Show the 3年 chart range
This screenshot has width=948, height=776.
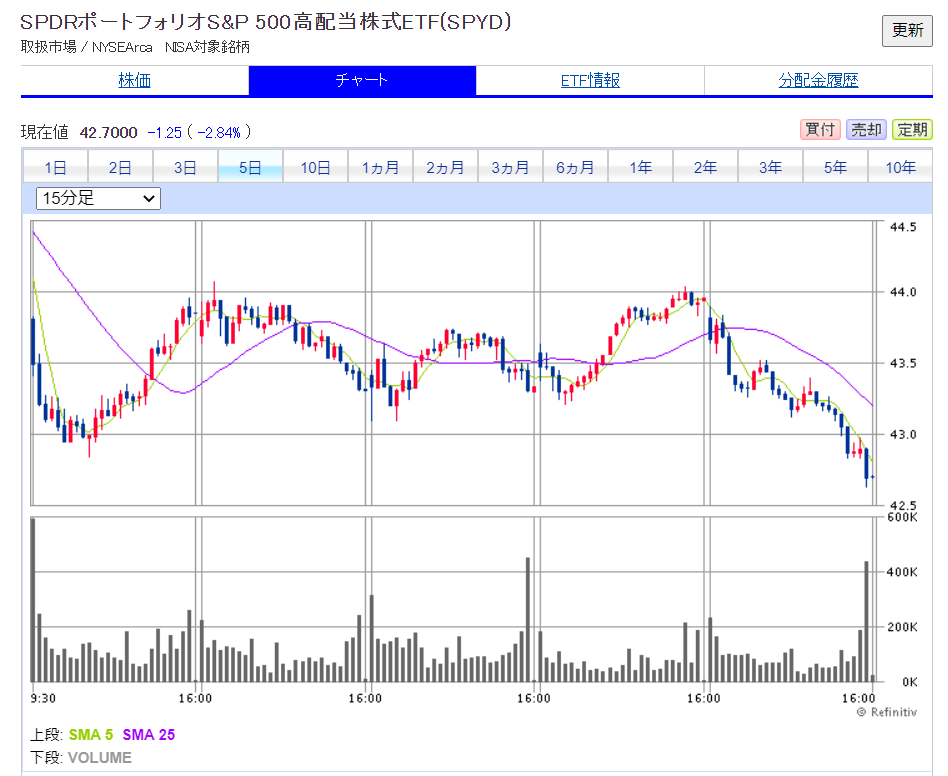[770, 167]
